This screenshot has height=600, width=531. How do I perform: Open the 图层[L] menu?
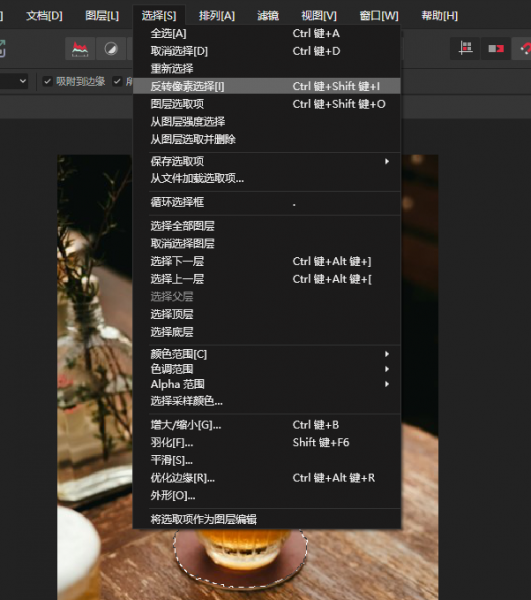(x=102, y=16)
